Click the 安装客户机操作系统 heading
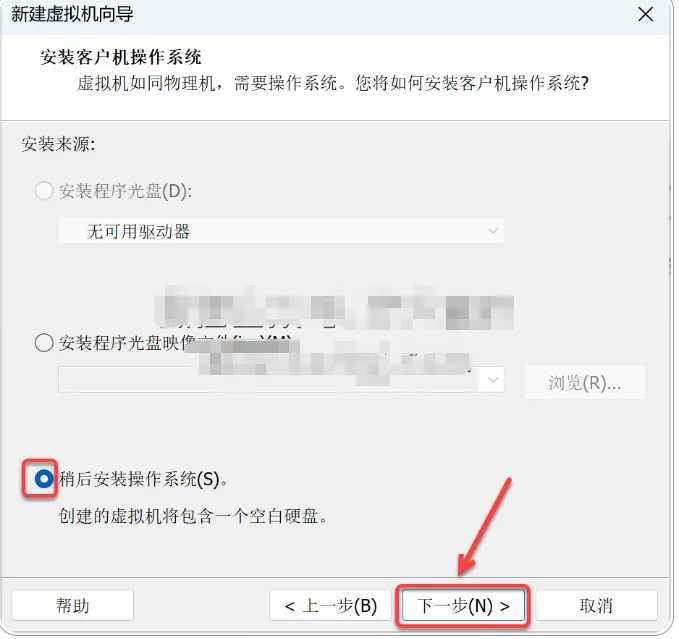This screenshot has width=679, height=639. click(x=121, y=57)
